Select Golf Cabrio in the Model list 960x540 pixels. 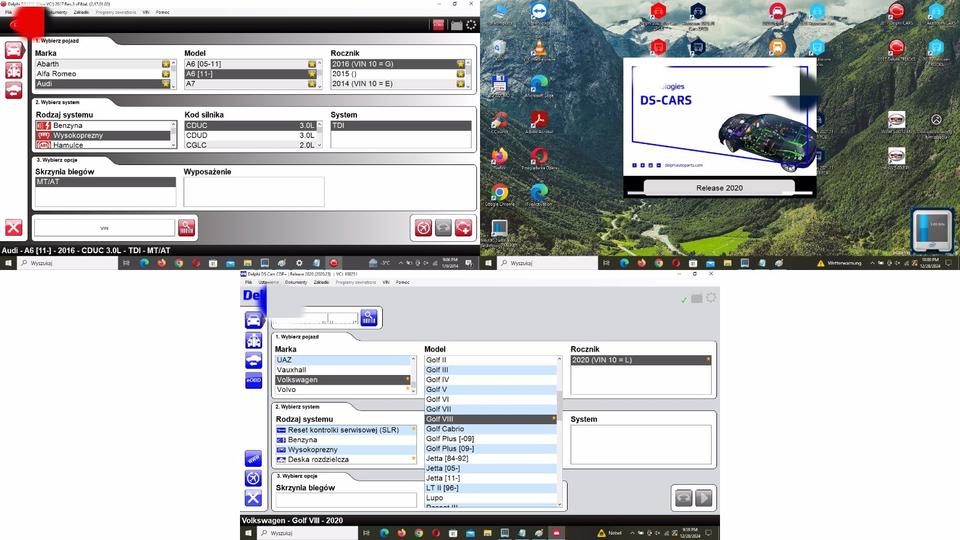tap(490, 429)
